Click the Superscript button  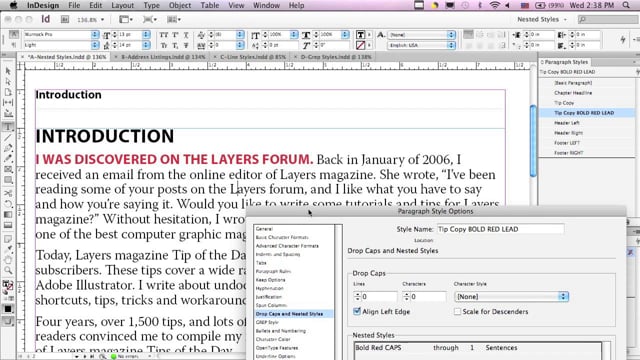175,35
